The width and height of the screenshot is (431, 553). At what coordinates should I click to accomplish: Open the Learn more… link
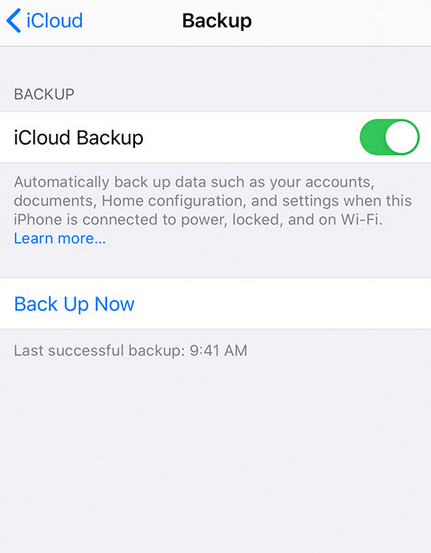[x=60, y=238]
